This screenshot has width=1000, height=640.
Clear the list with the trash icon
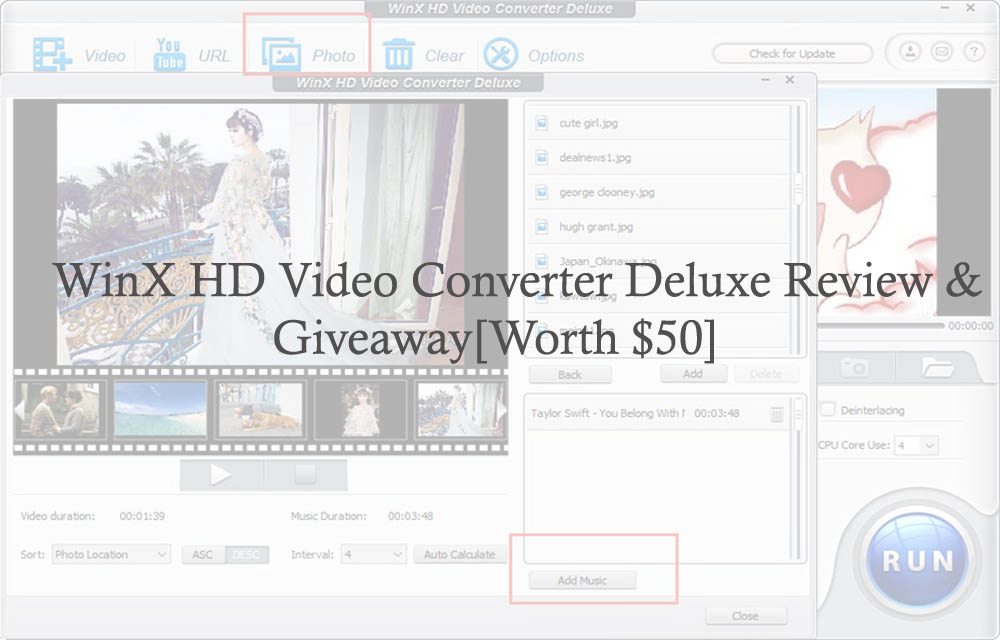click(x=399, y=55)
